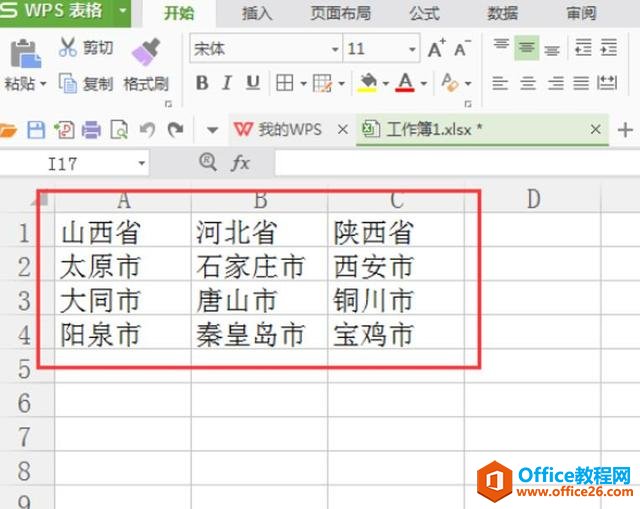The height and width of the screenshot is (509, 640).
Task: Click the Copy (复制) button
Action: coord(86,83)
